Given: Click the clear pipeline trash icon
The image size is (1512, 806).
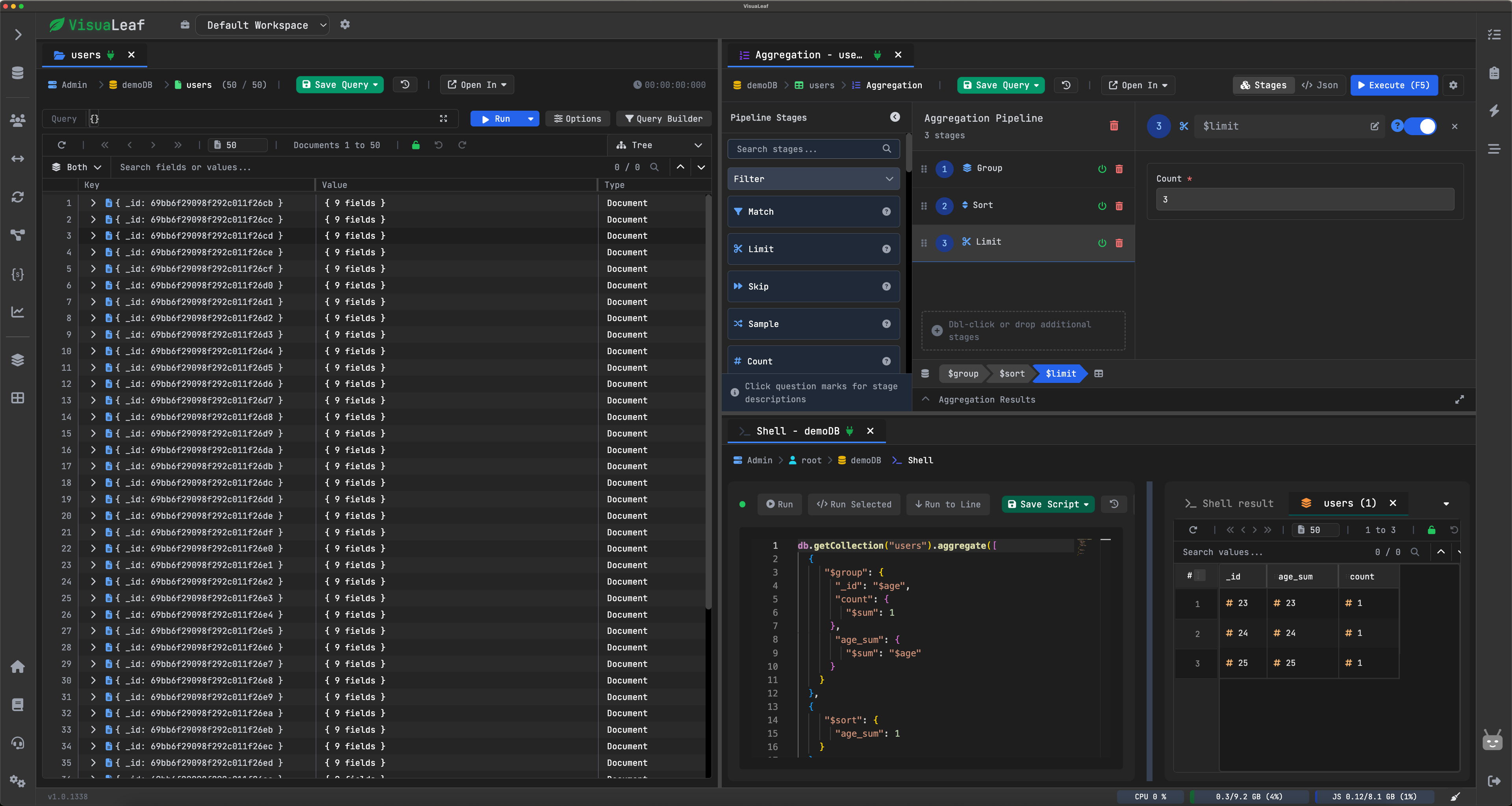Looking at the screenshot, I should coord(1114,126).
